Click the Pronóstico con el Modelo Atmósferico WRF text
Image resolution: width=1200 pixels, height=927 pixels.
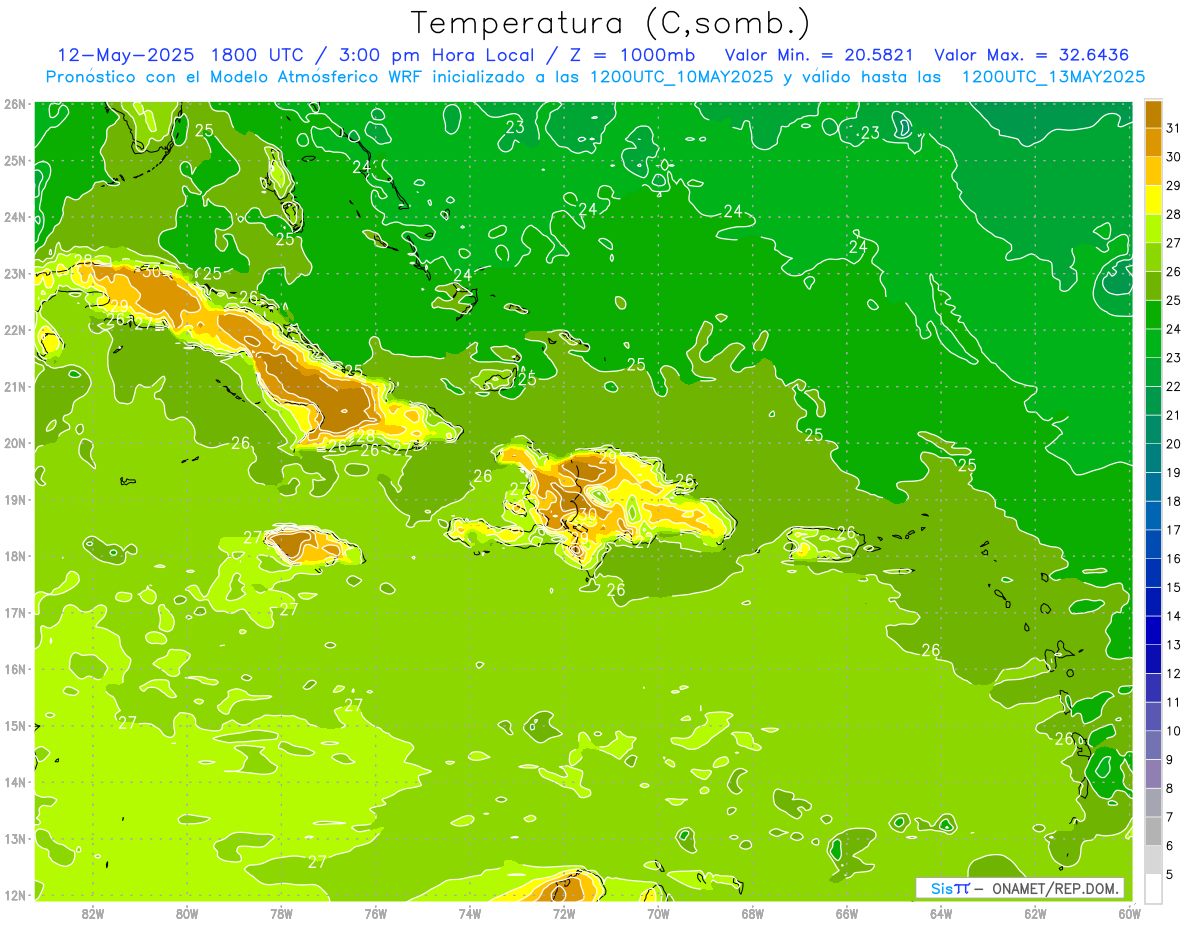tap(235, 77)
